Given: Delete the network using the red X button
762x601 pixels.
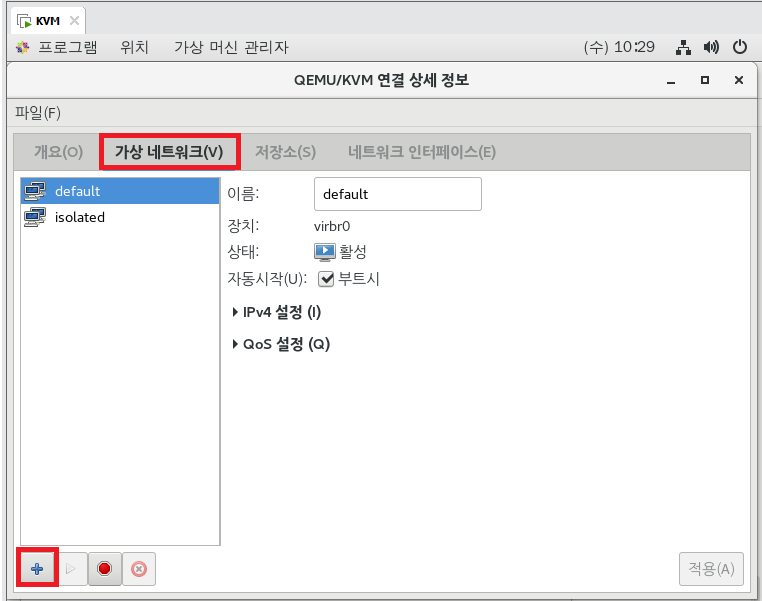Looking at the screenshot, I should coord(139,568).
